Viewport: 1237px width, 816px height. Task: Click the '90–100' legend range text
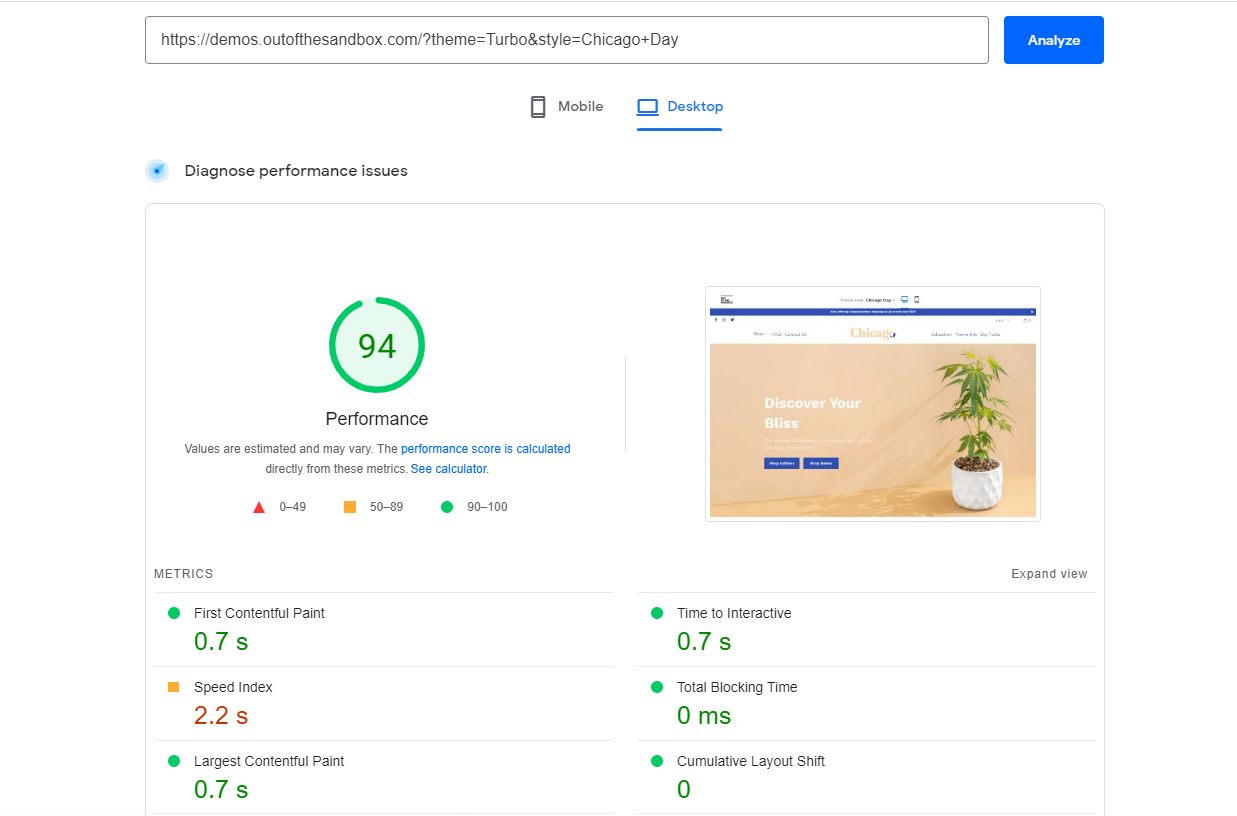(487, 507)
